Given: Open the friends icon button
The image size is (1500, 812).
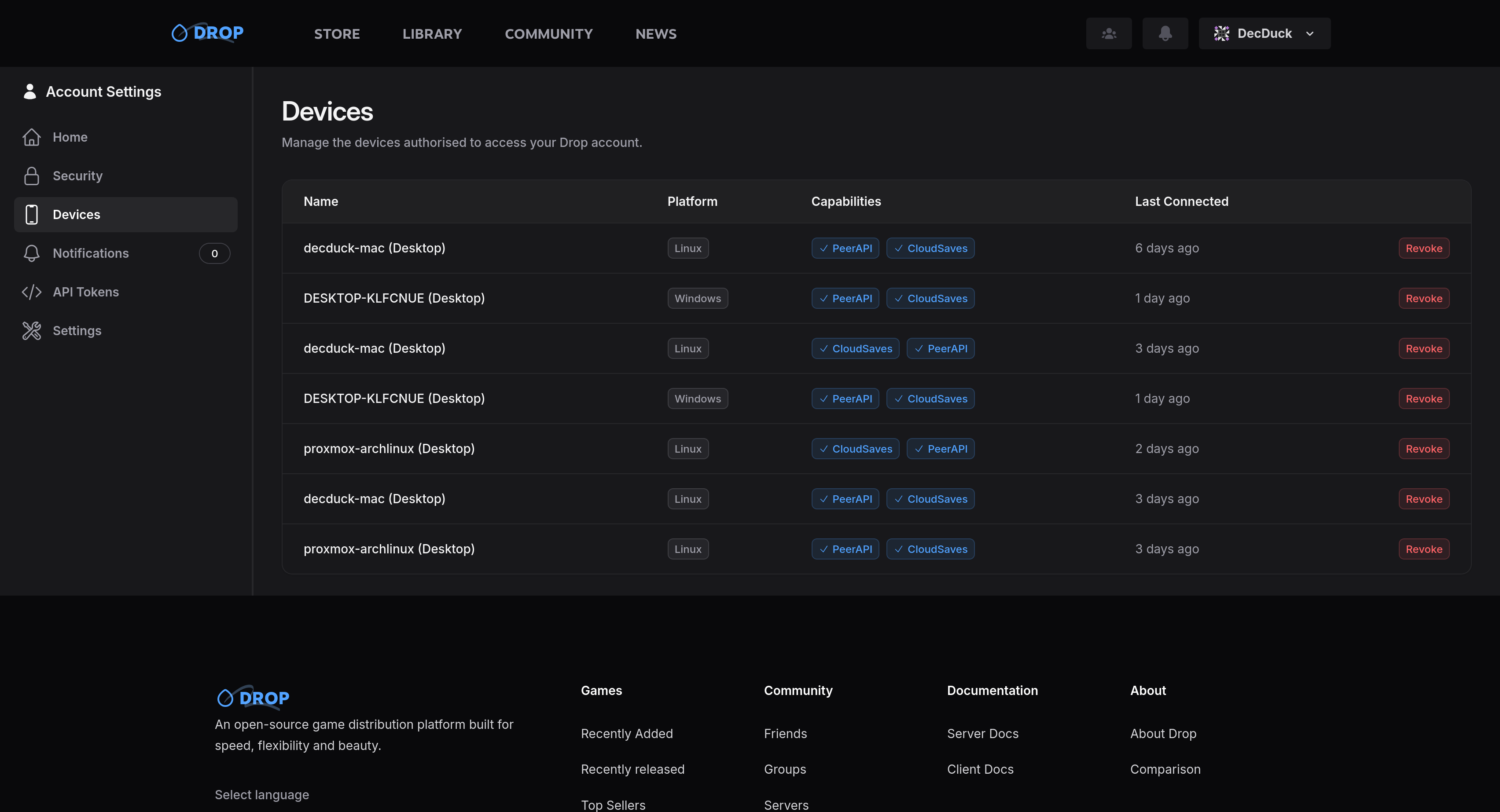Looking at the screenshot, I should [x=1109, y=33].
